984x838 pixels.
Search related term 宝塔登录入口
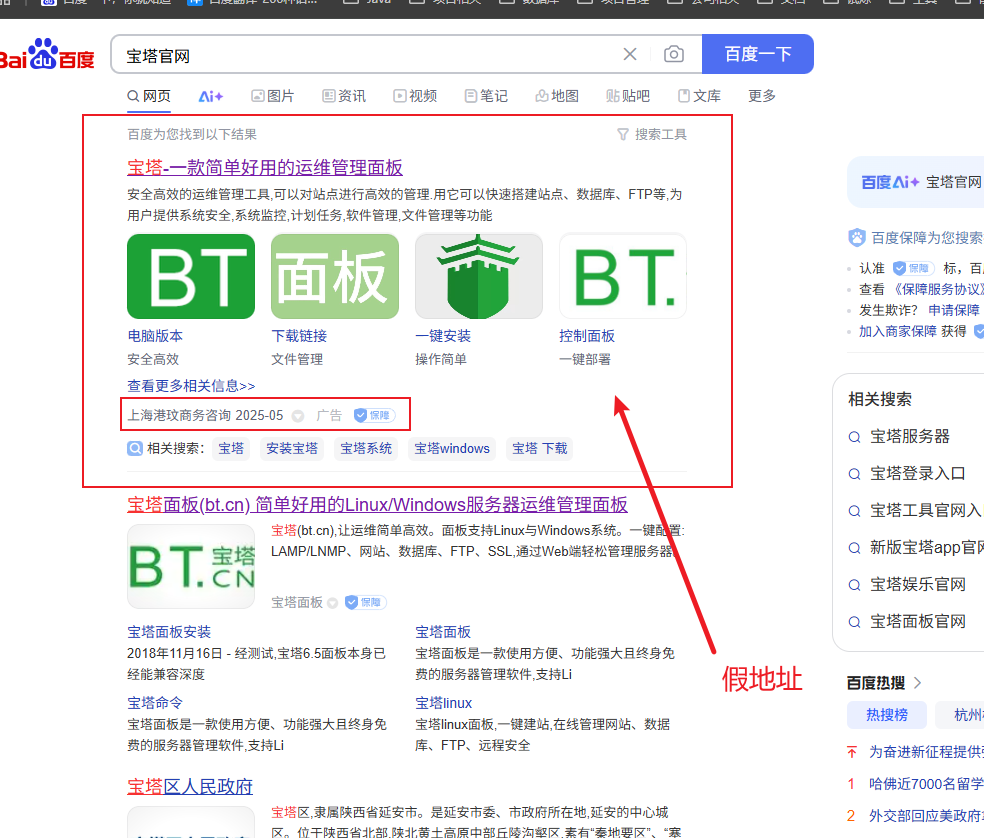(x=917, y=473)
